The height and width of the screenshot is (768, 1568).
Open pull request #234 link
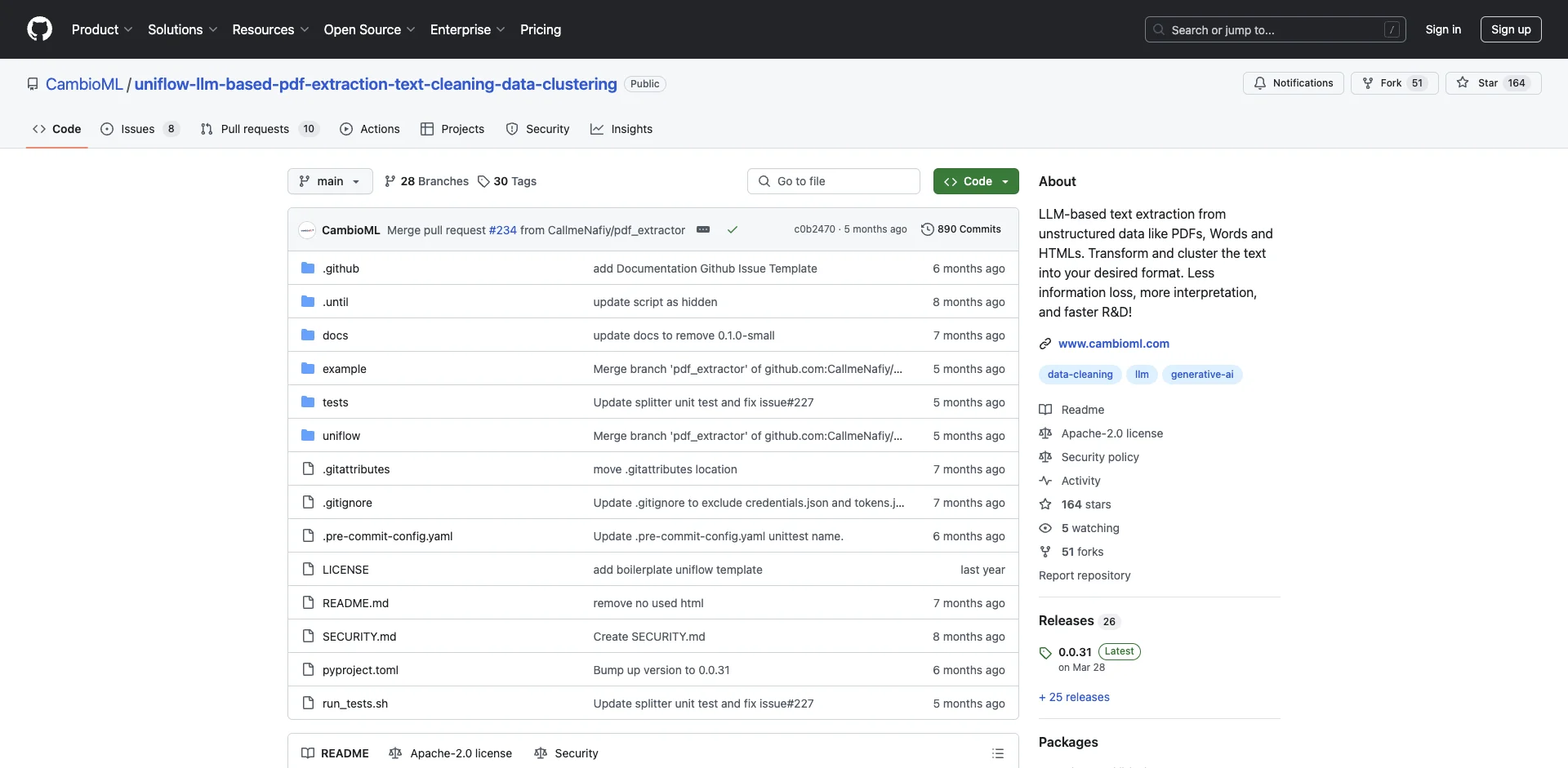(502, 230)
